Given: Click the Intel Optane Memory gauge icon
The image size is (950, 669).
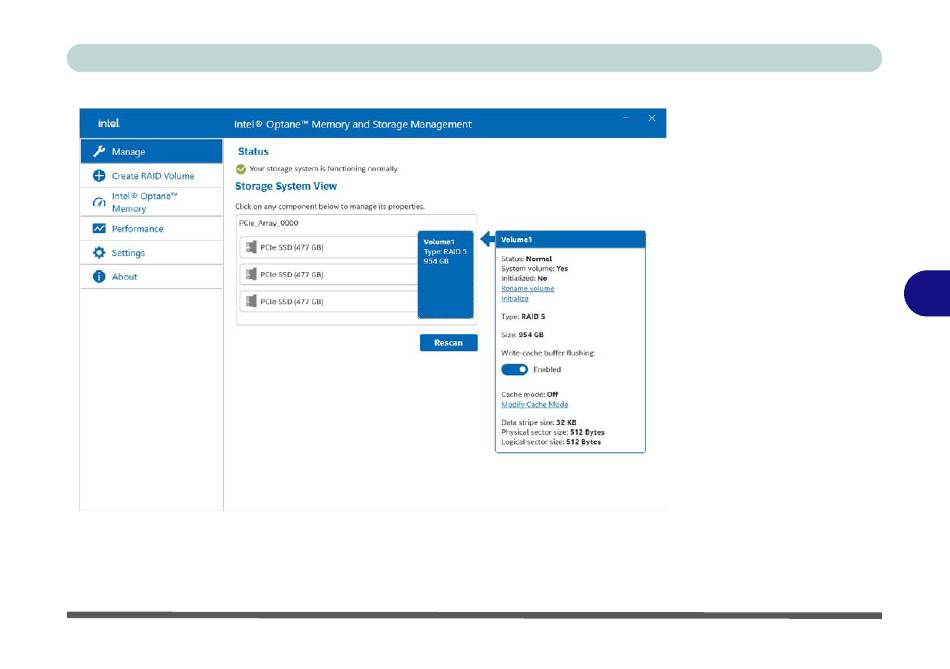Looking at the screenshot, I should 99,202.
